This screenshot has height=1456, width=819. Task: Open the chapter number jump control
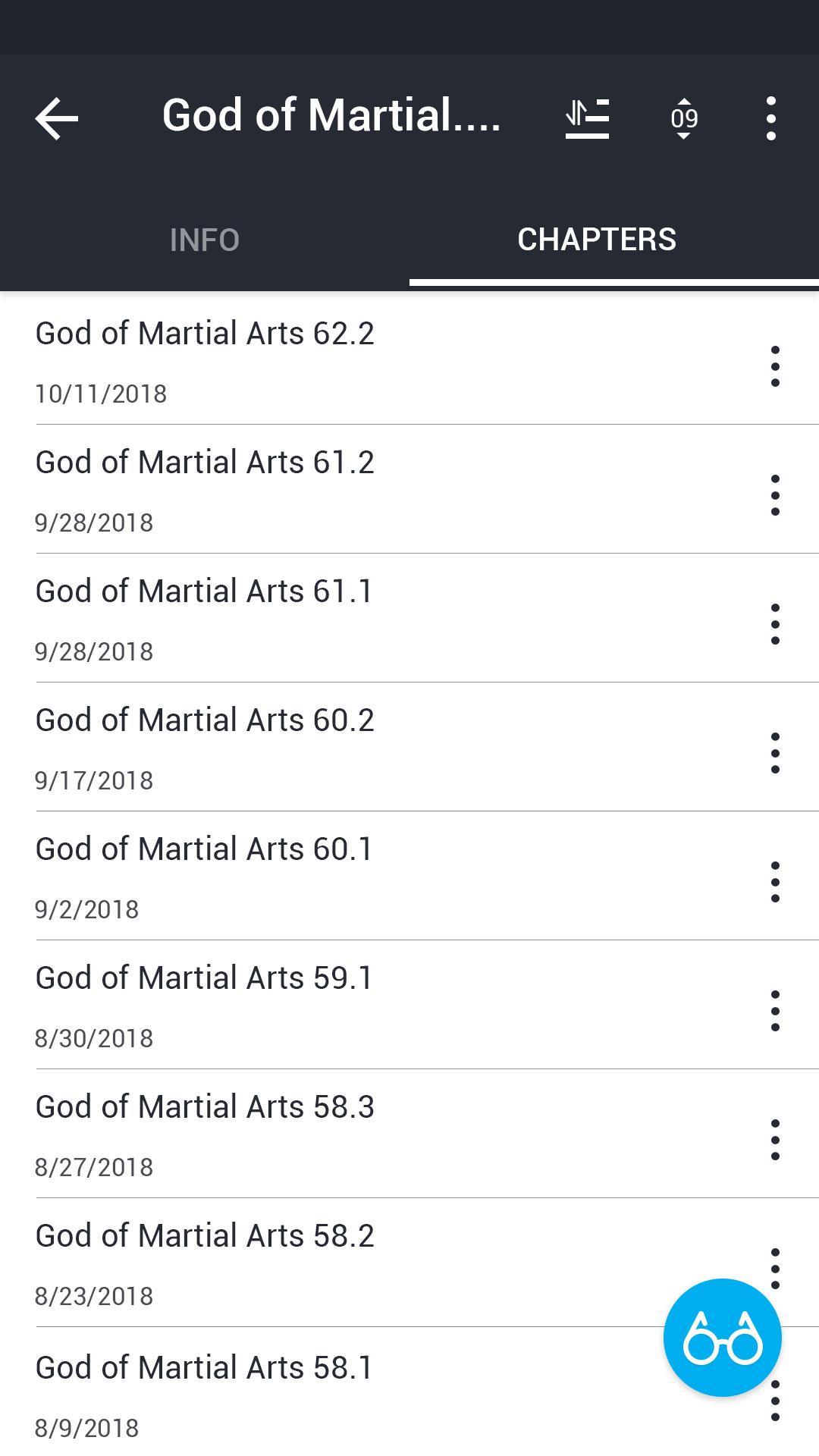[x=684, y=118]
